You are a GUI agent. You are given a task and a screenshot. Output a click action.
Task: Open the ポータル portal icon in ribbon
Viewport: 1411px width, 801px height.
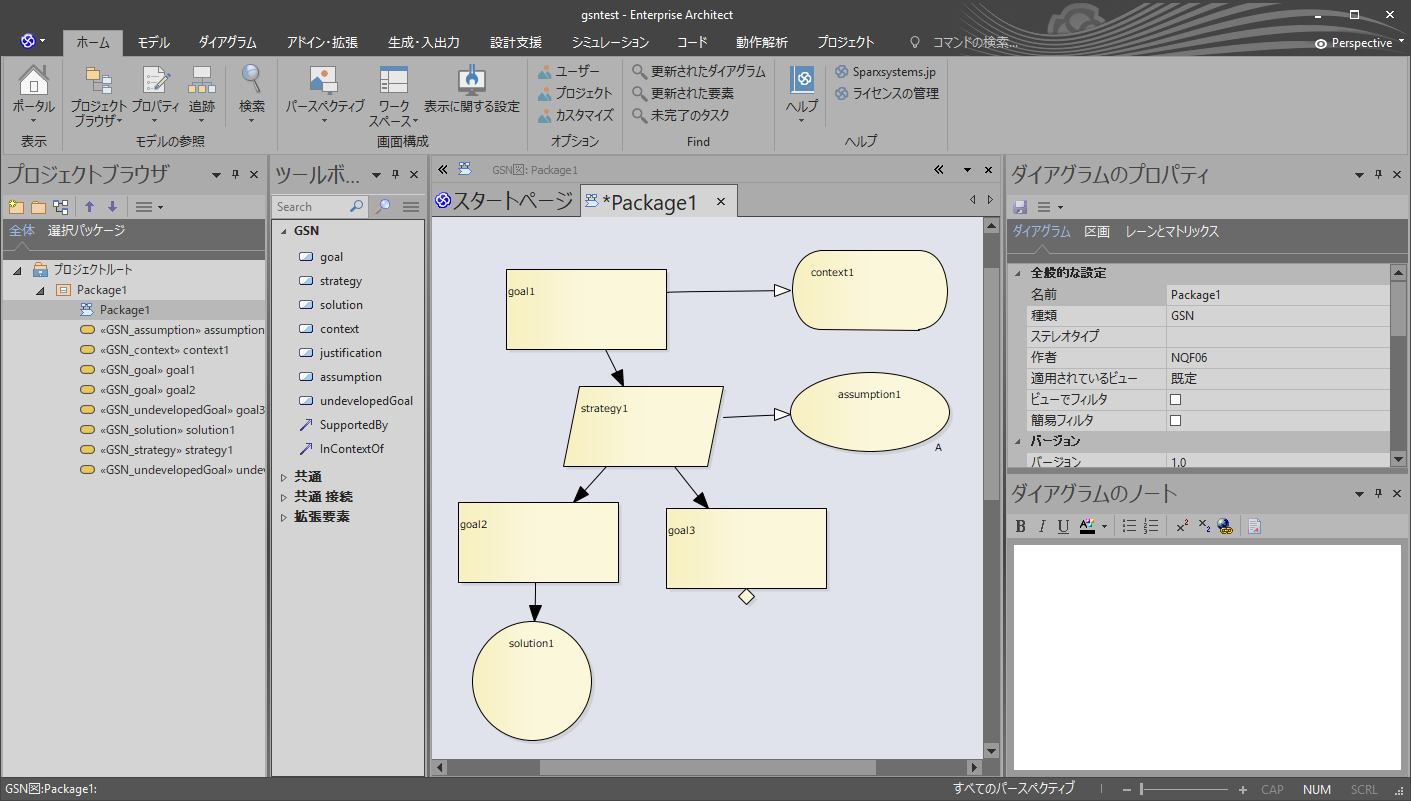pyautogui.click(x=34, y=92)
